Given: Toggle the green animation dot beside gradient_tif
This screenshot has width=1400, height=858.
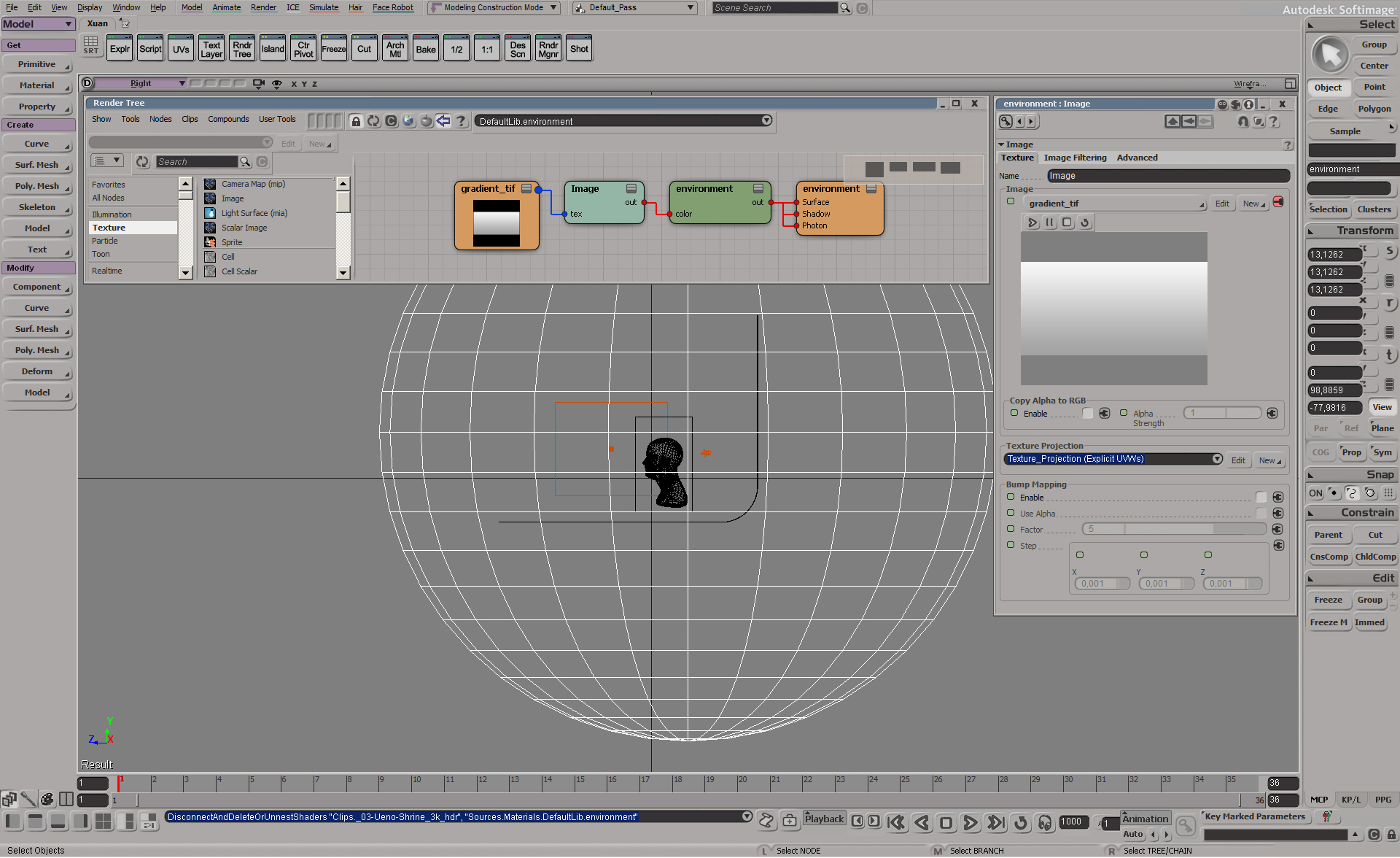Looking at the screenshot, I should [1011, 201].
